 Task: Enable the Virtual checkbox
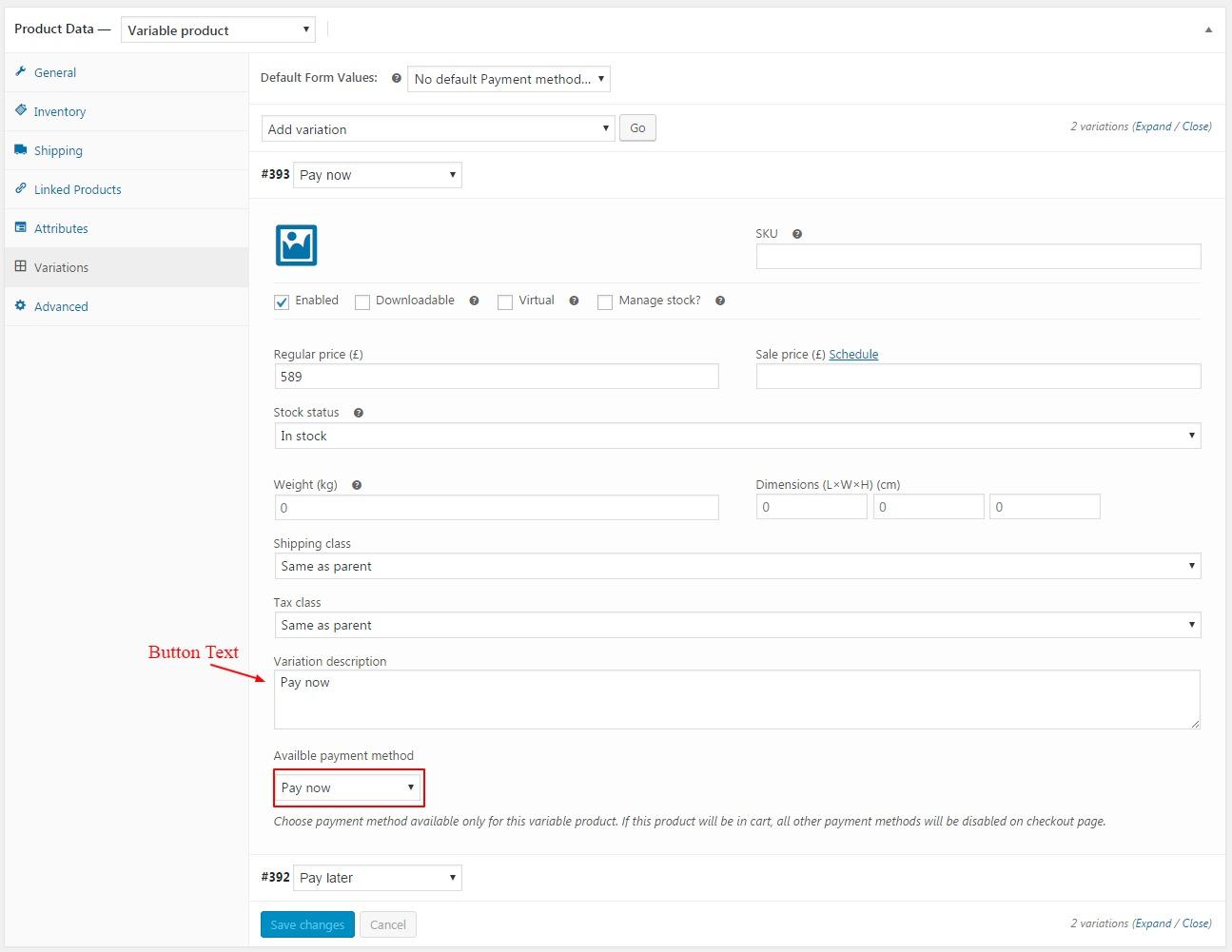click(505, 302)
